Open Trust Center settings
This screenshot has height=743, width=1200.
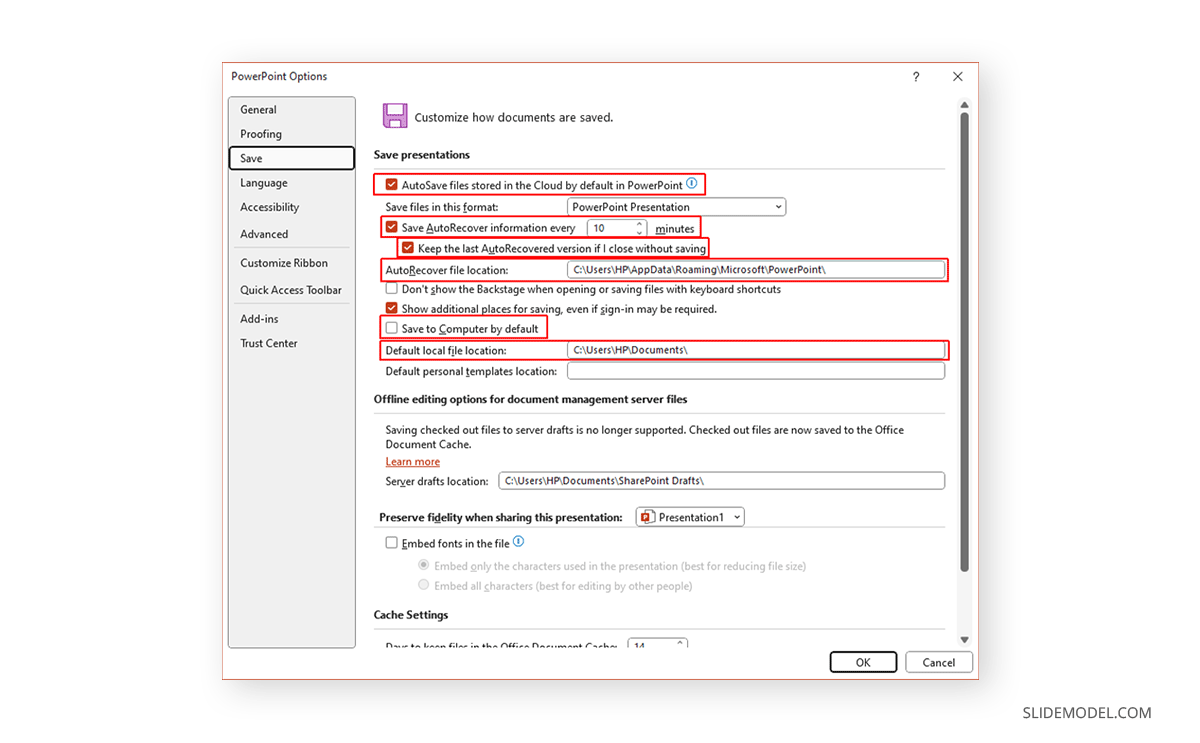(292, 343)
